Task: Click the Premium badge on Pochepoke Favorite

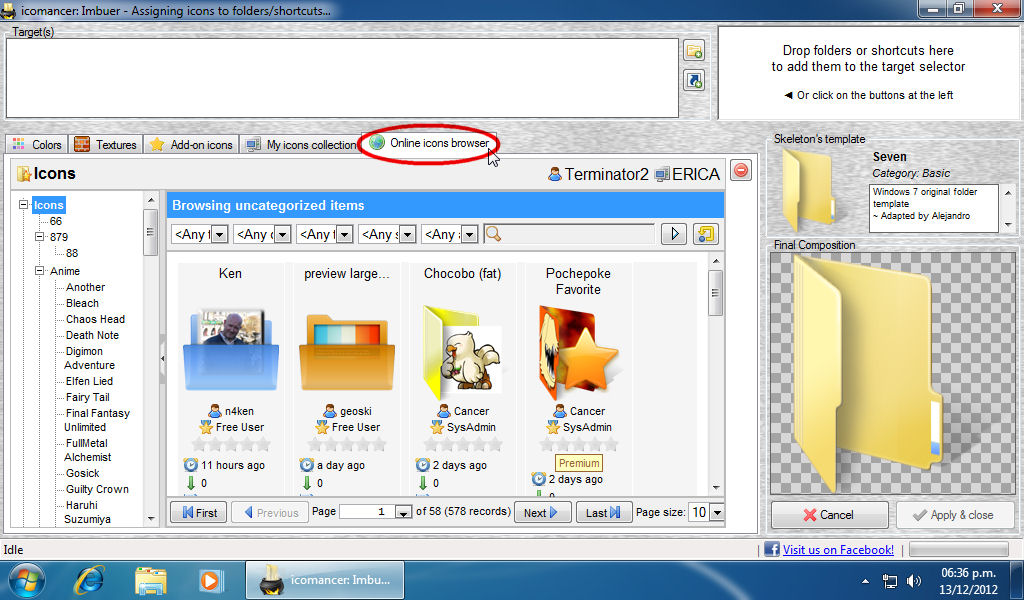Action: tap(579, 463)
